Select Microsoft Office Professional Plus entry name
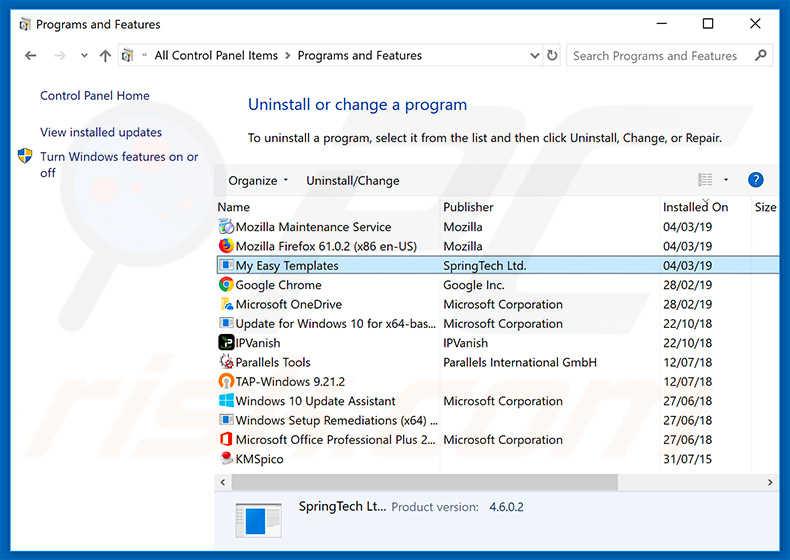Screen dimensions: 790x560 coord(336,440)
